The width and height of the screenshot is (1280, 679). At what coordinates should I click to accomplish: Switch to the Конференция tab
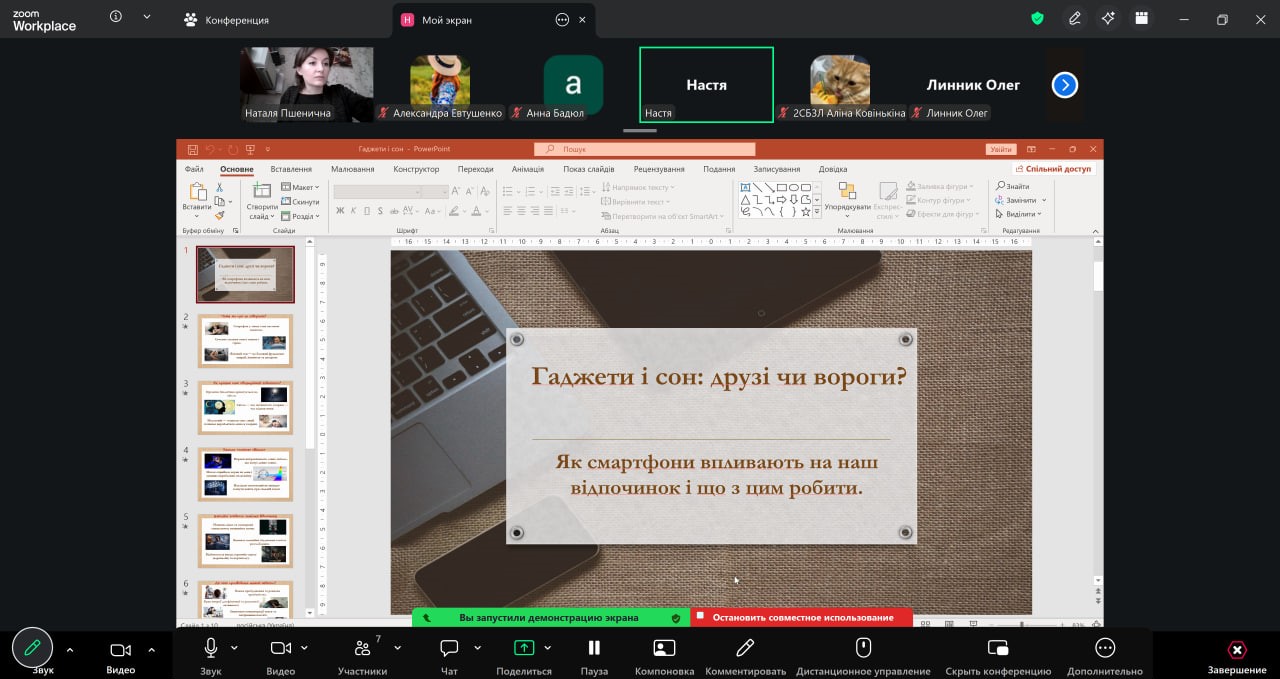point(236,20)
